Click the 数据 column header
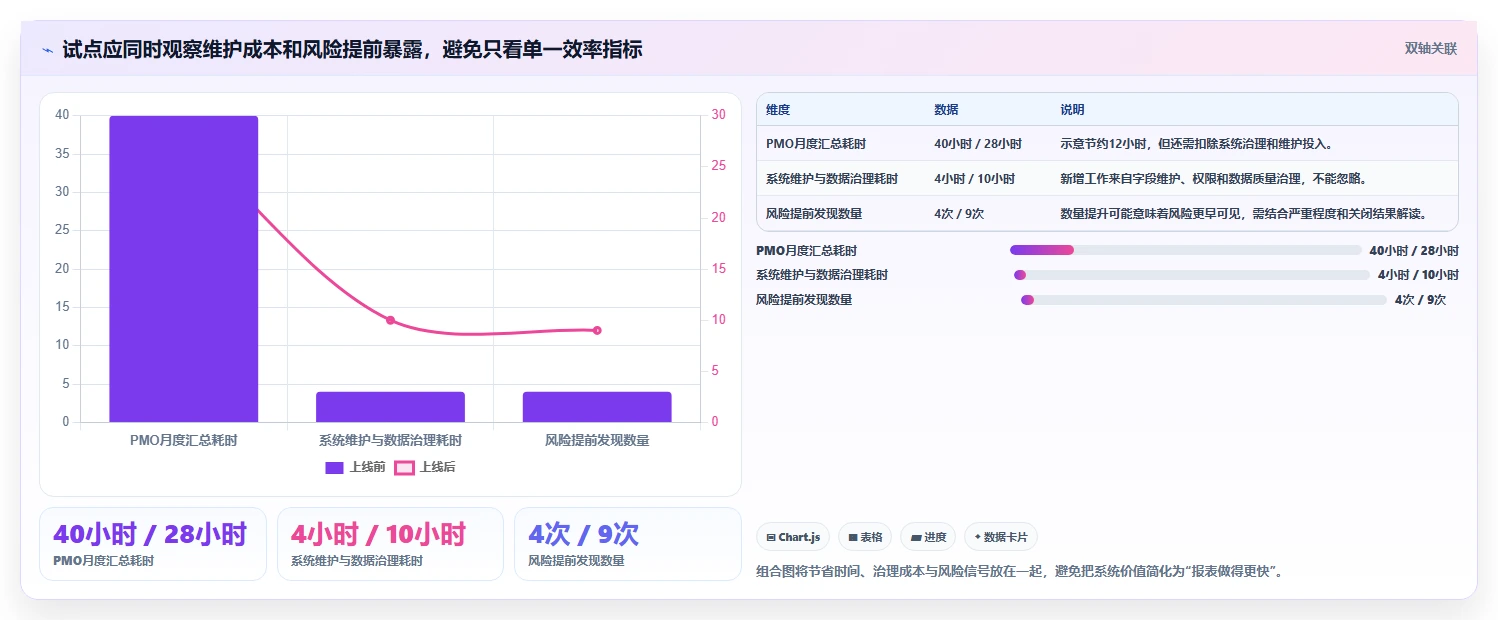The width and height of the screenshot is (1498, 620). point(946,110)
